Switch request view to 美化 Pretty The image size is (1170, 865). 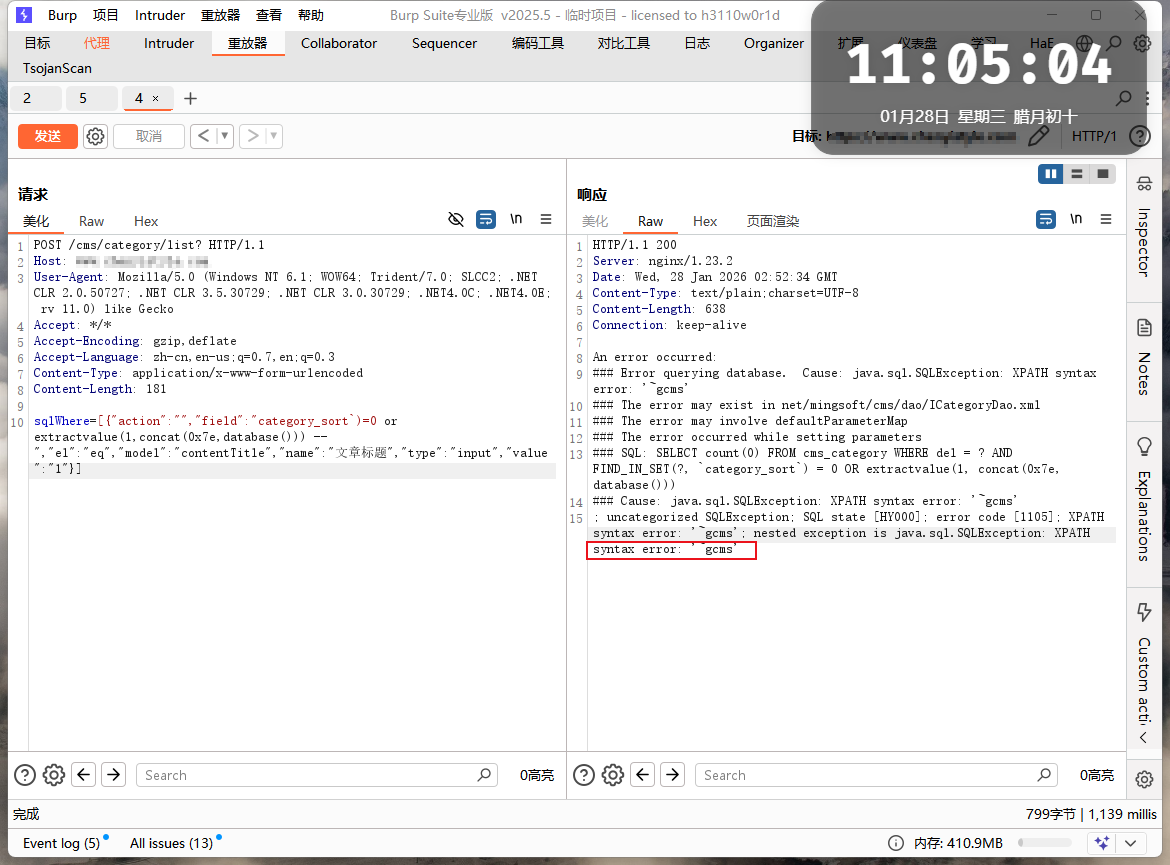click(x=36, y=222)
